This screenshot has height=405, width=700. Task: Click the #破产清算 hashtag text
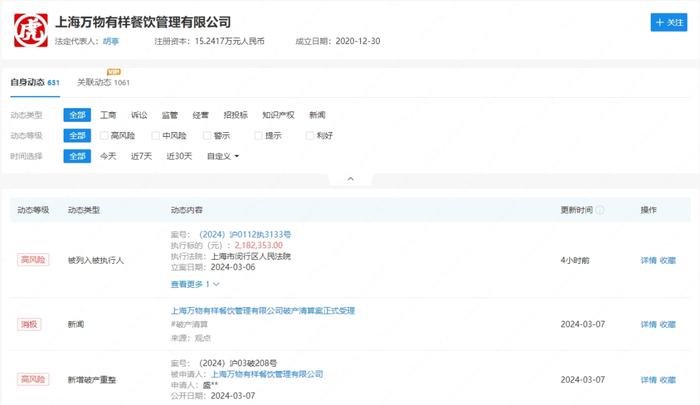tap(189, 324)
